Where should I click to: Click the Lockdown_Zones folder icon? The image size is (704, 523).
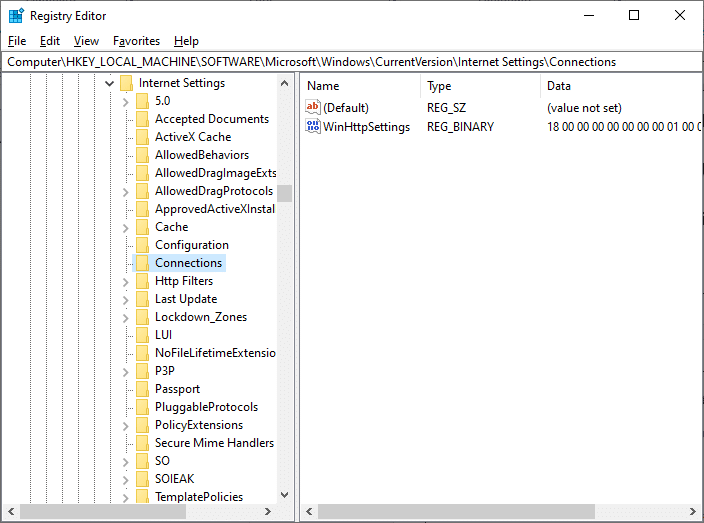tap(142, 317)
